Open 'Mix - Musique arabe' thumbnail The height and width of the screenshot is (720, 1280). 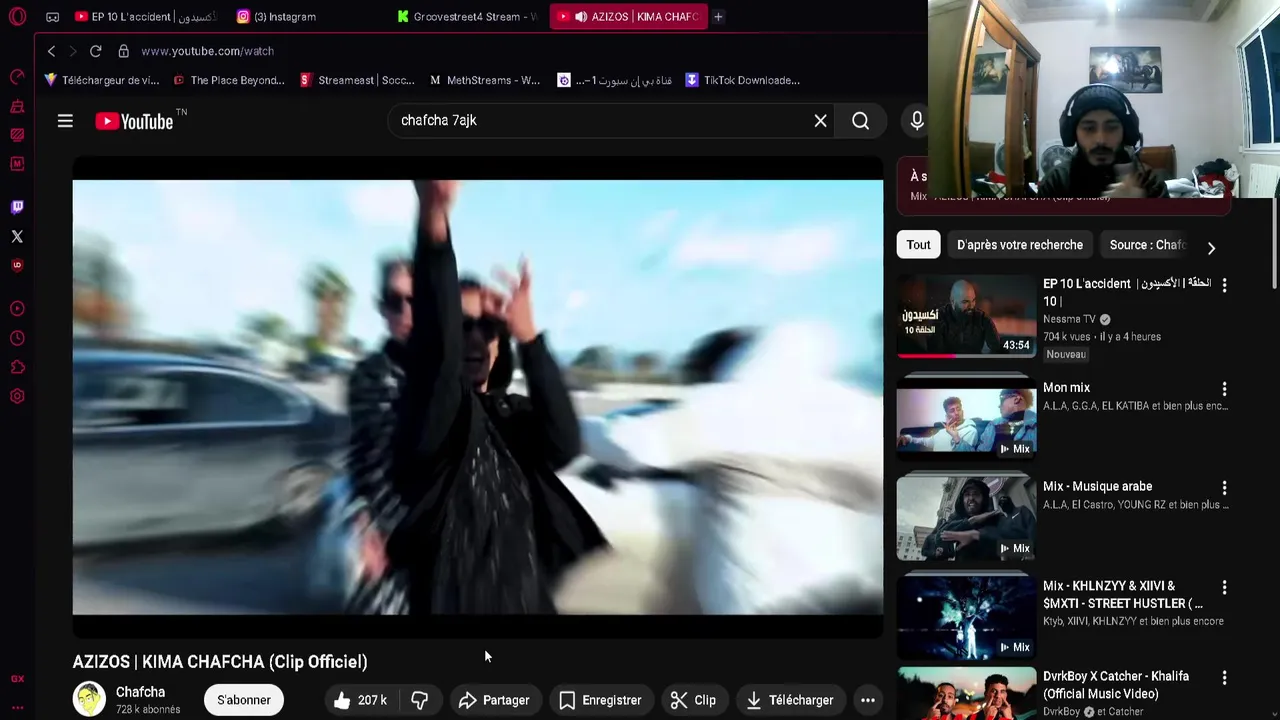(x=966, y=518)
